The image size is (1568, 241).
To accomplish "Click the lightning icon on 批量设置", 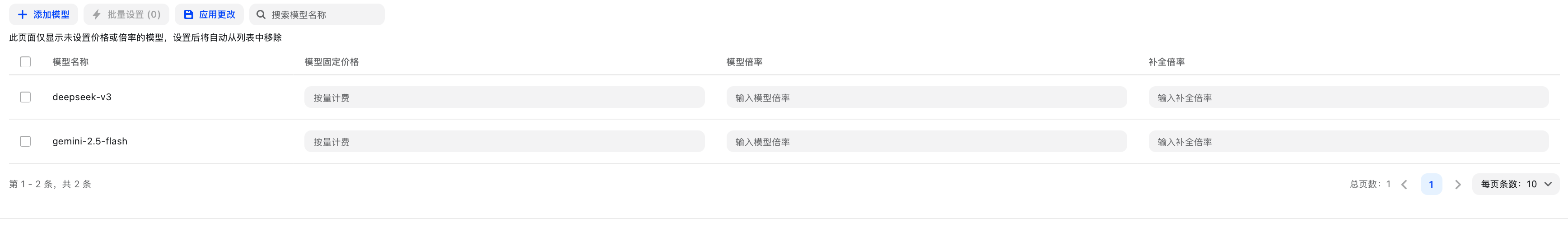I will (x=97, y=14).
